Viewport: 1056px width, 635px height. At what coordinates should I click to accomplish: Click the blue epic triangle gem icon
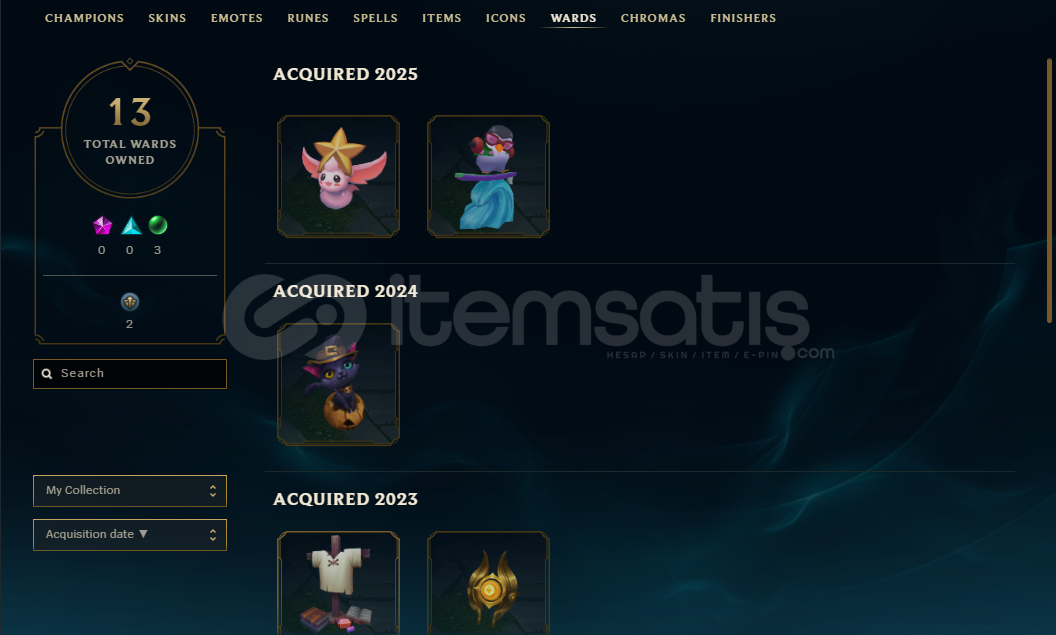click(131, 226)
